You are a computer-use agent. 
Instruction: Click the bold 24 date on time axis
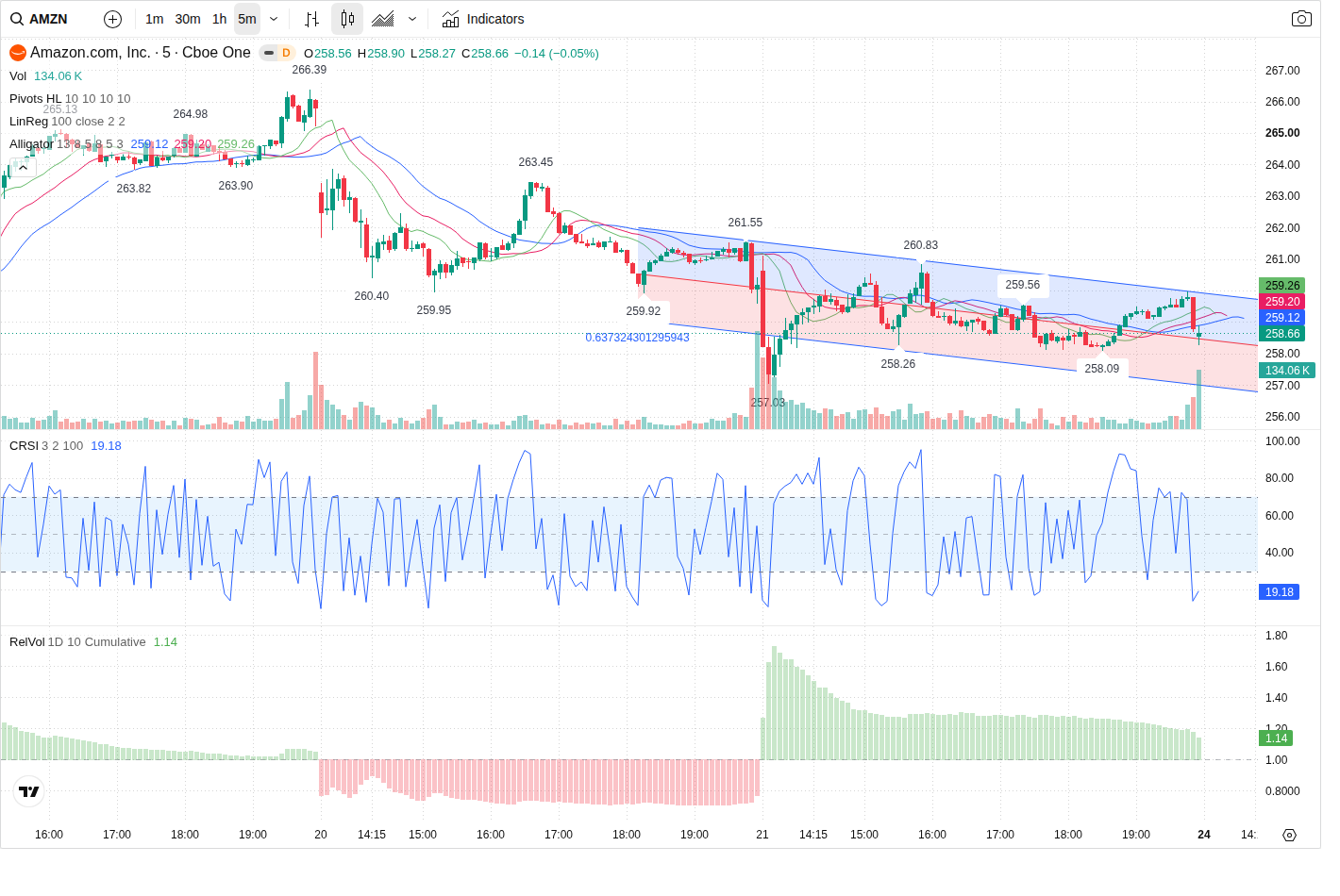1204,835
